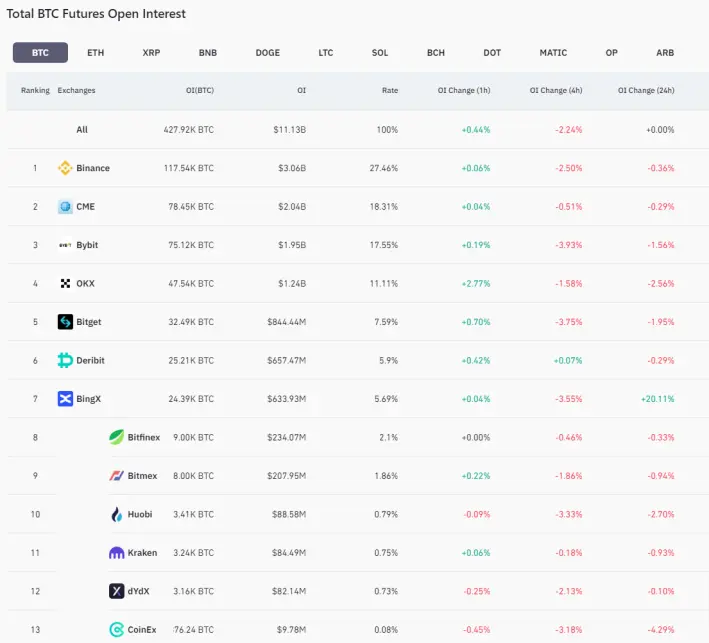The width and height of the screenshot is (709, 643).
Task: Open the Bitmex exchange name
Action: (x=142, y=476)
